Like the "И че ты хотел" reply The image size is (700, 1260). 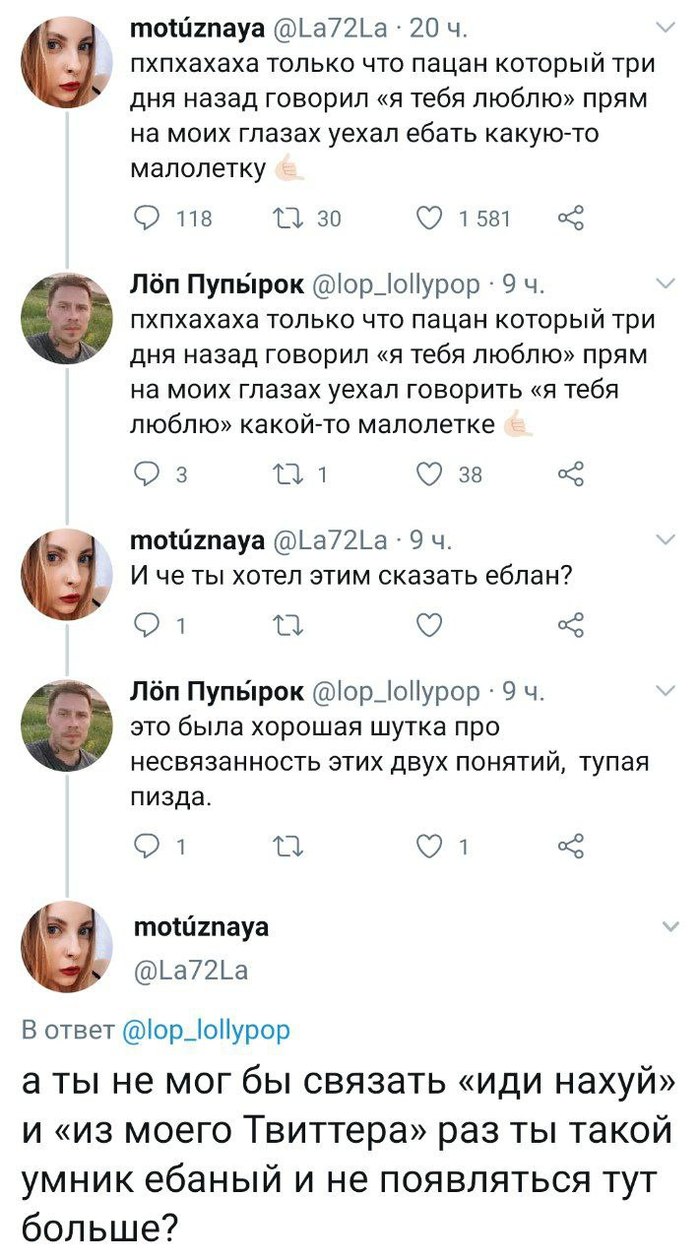click(429, 625)
